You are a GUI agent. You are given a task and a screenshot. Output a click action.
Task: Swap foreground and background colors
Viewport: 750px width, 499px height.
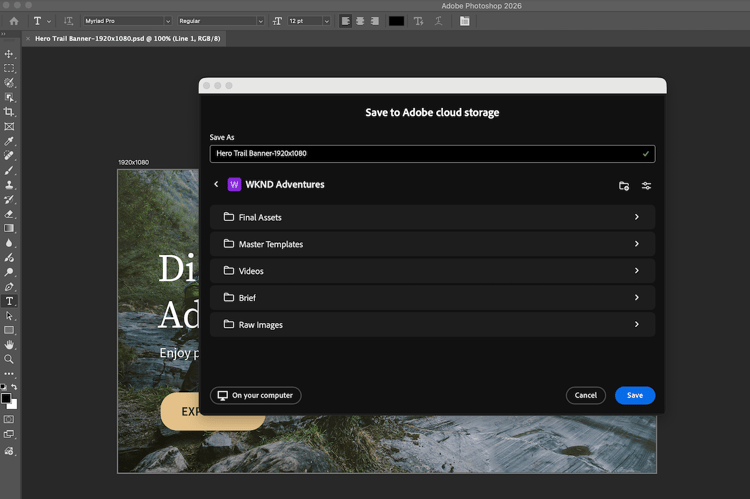[14, 387]
